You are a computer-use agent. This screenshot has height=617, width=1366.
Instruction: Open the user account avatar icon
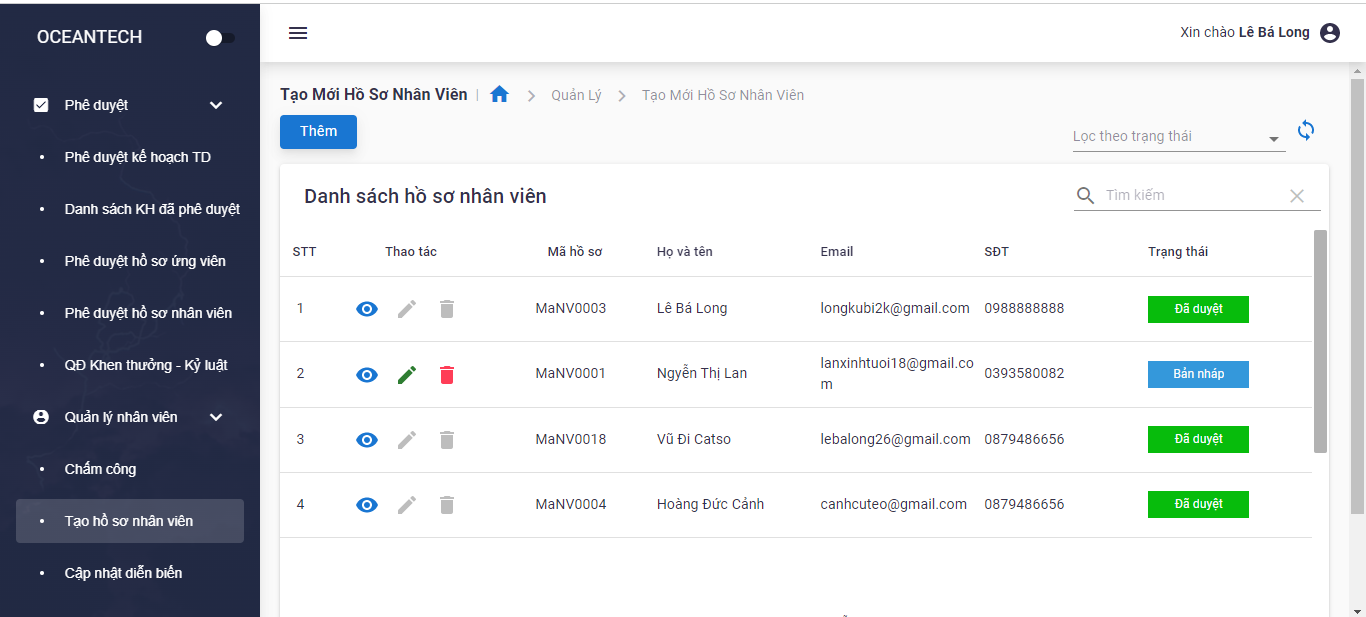1330,33
